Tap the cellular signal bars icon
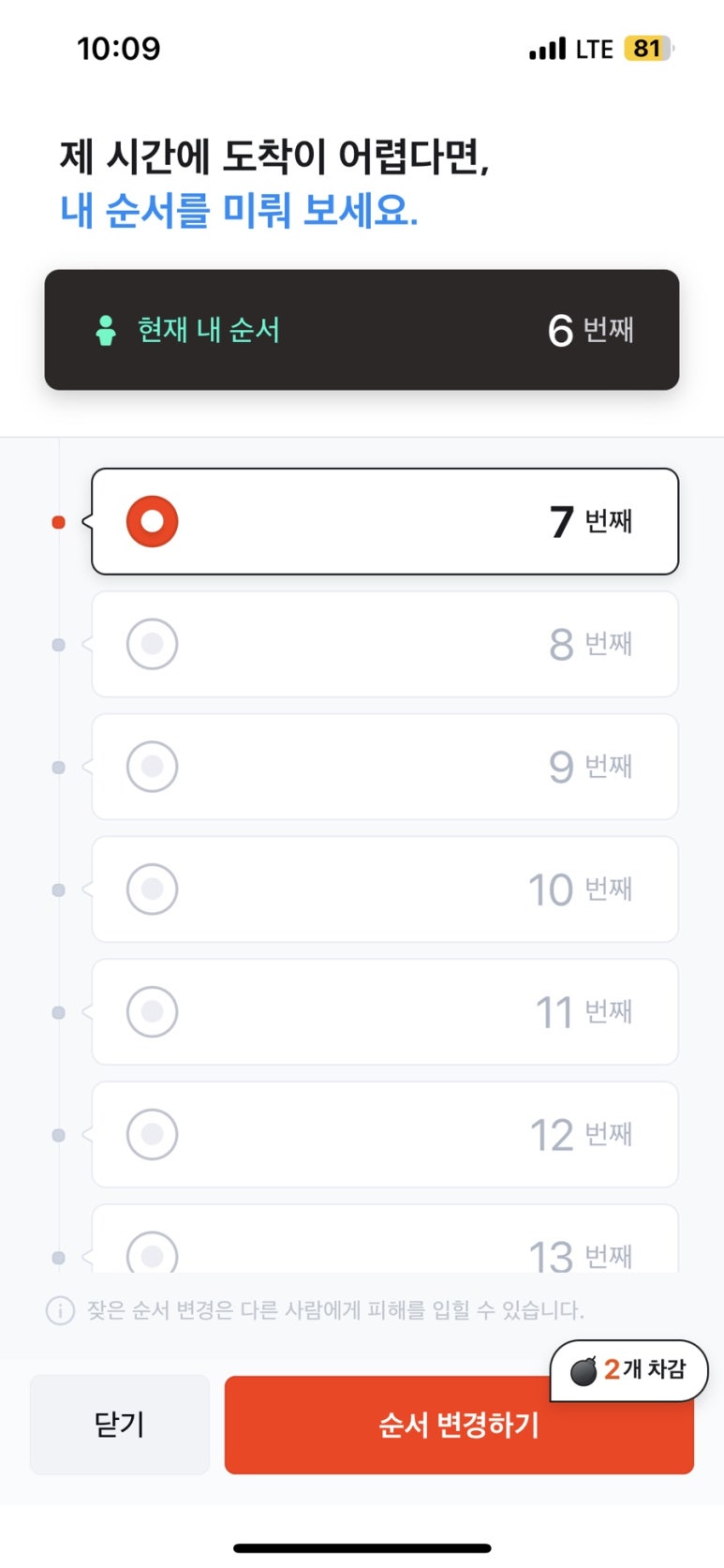724x1568 pixels. [548, 49]
